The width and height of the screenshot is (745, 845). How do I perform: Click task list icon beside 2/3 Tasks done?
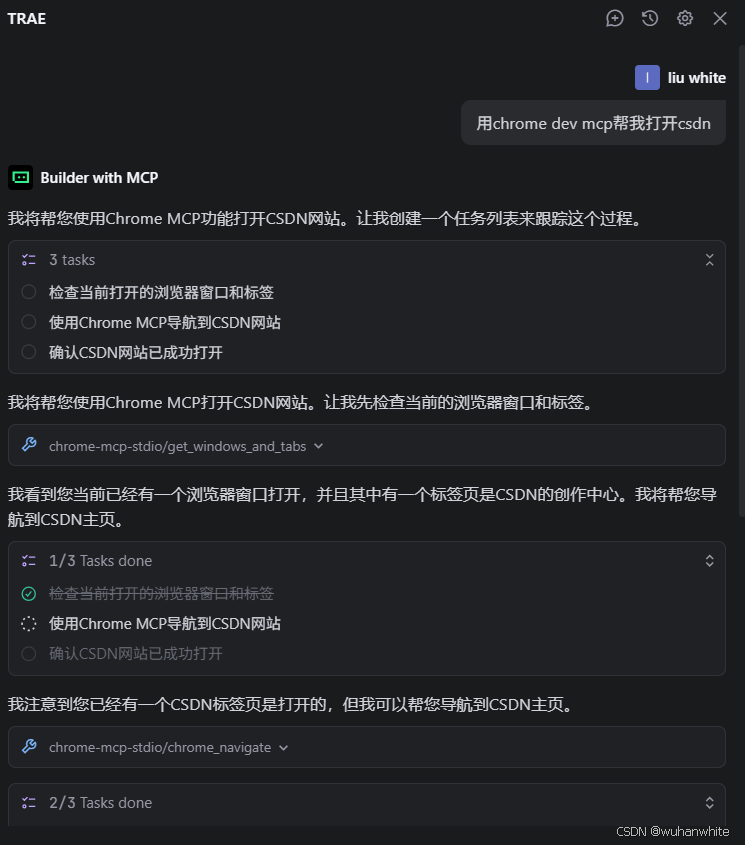pyautogui.click(x=29, y=803)
